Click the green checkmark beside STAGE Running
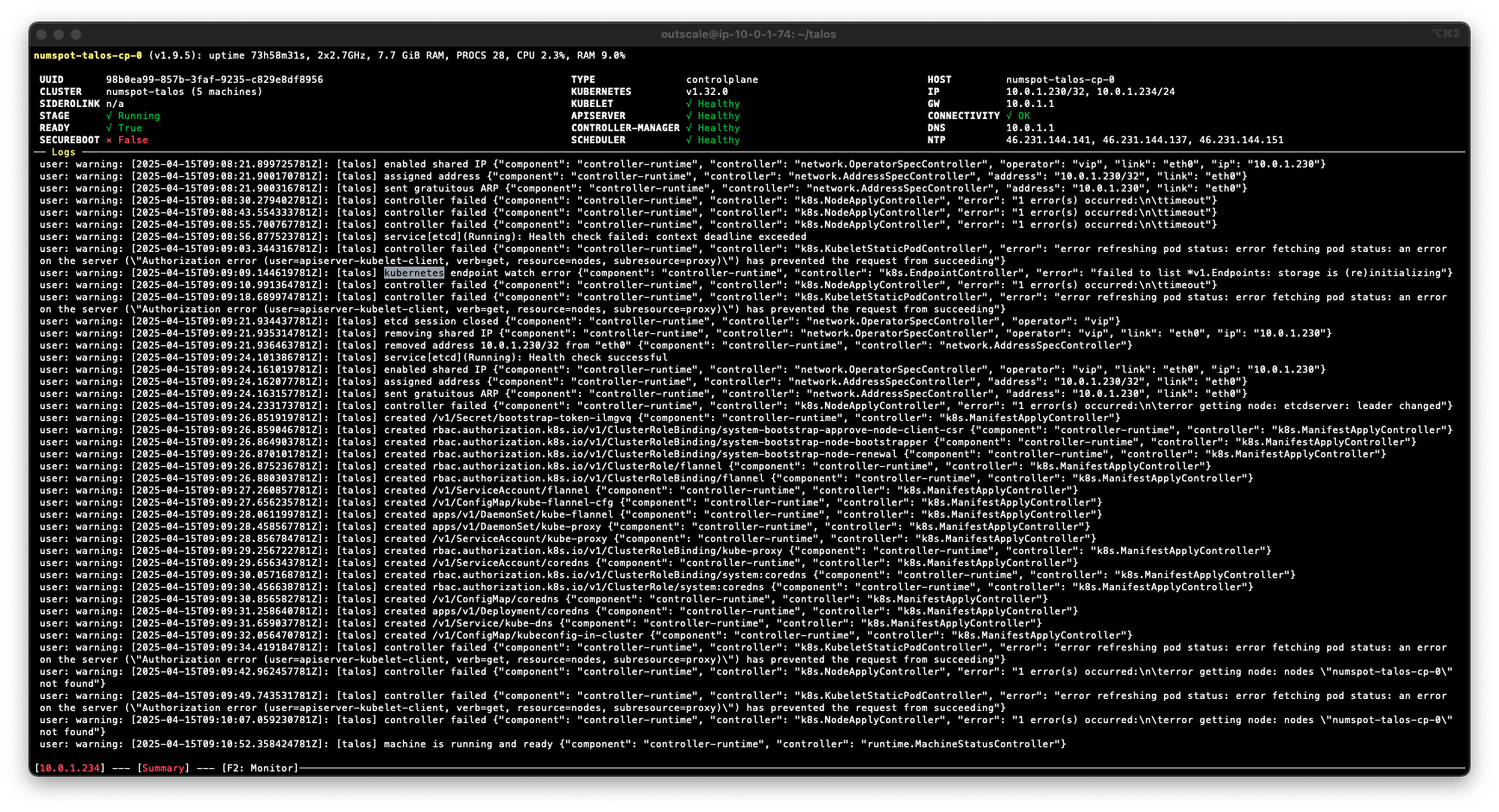This screenshot has width=1499, height=812. point(109,116)
